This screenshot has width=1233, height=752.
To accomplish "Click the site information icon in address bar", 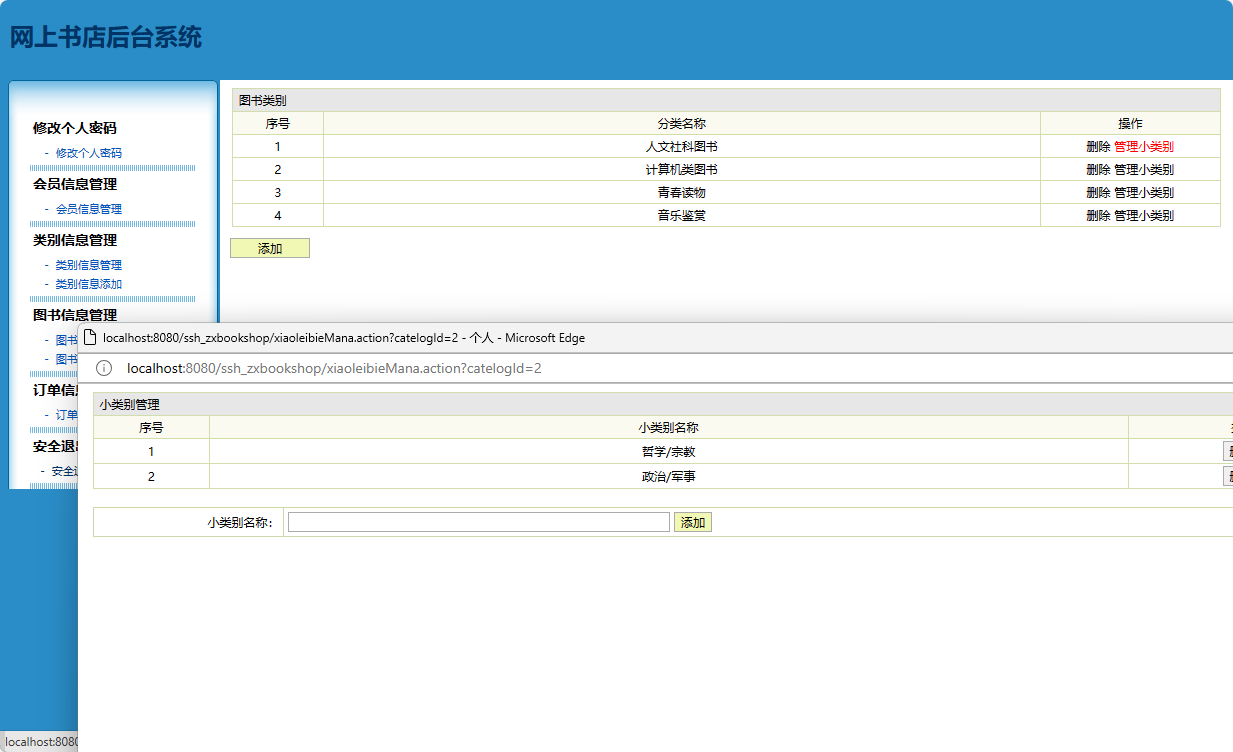I will 103,368.
